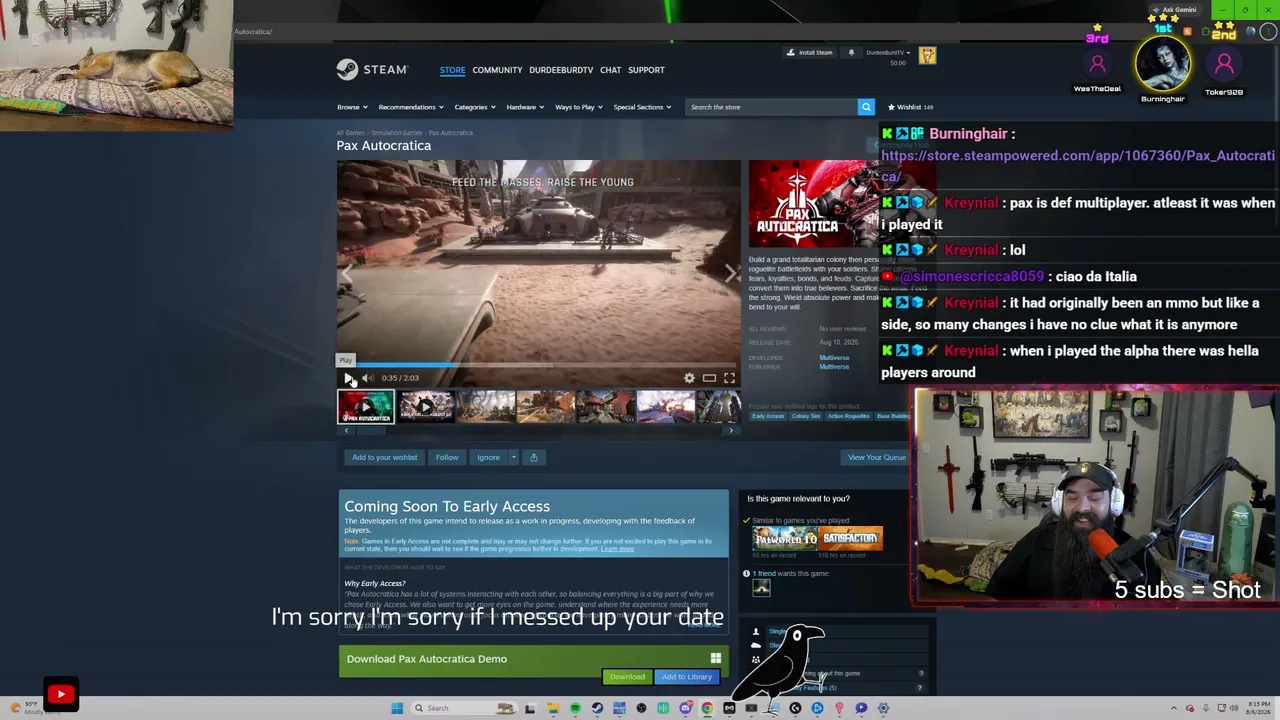Viewport: 1280px width, 720px height.
Task: Switch to the STORE tab
Action: pos(452,70)
